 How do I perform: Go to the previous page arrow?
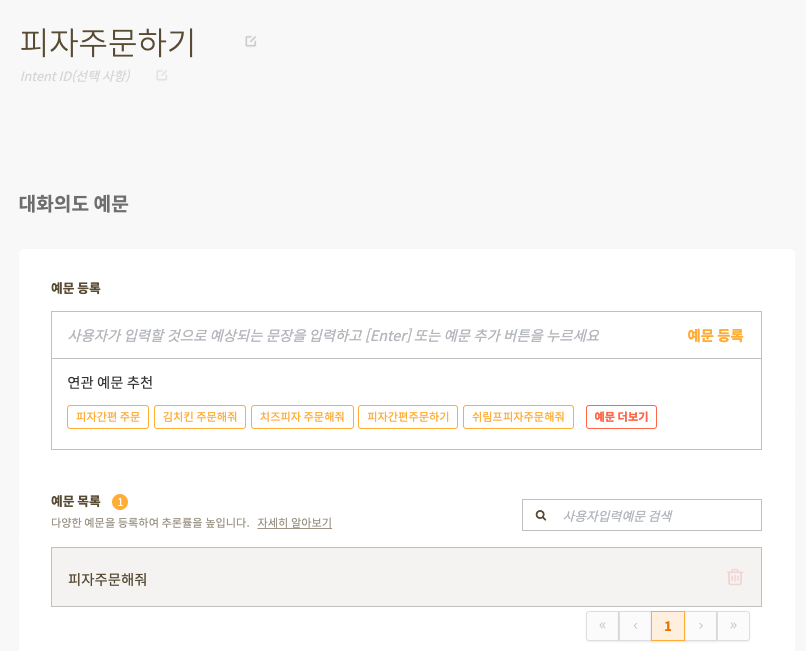click(x=635, y=626)
